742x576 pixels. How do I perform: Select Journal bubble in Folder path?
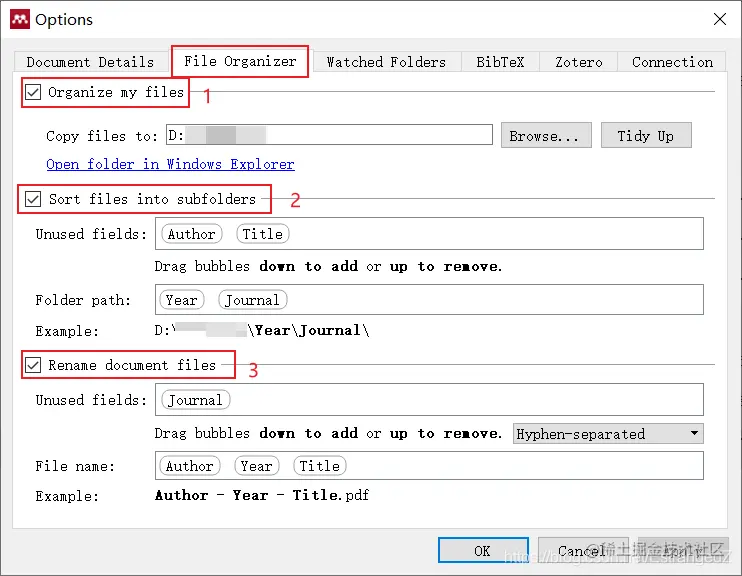[x=253, y=300]
